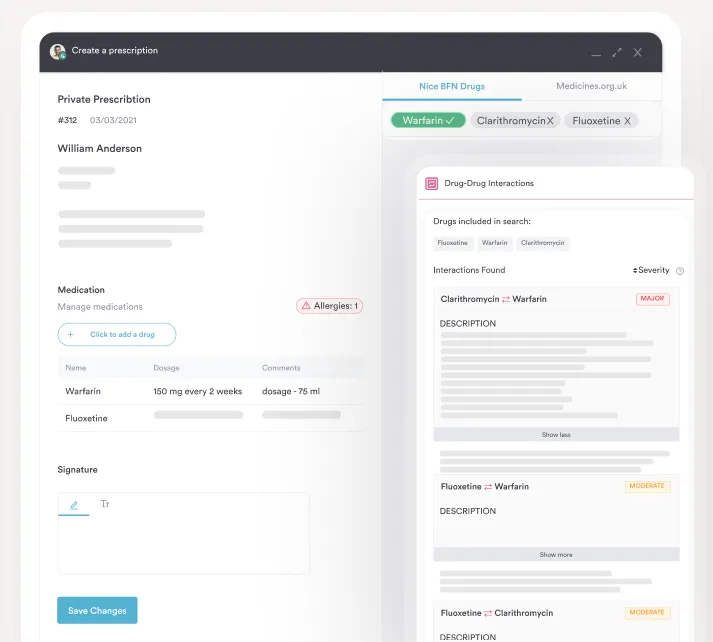Click the severity help info icon

pos(680,271)
